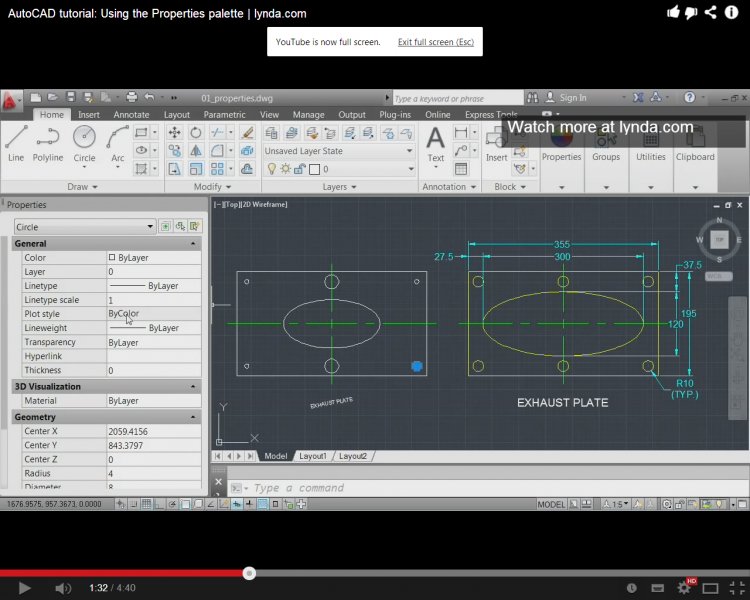Click the YouTube mute speaker icon
This screenshot has height=600, width=750.
62,588
